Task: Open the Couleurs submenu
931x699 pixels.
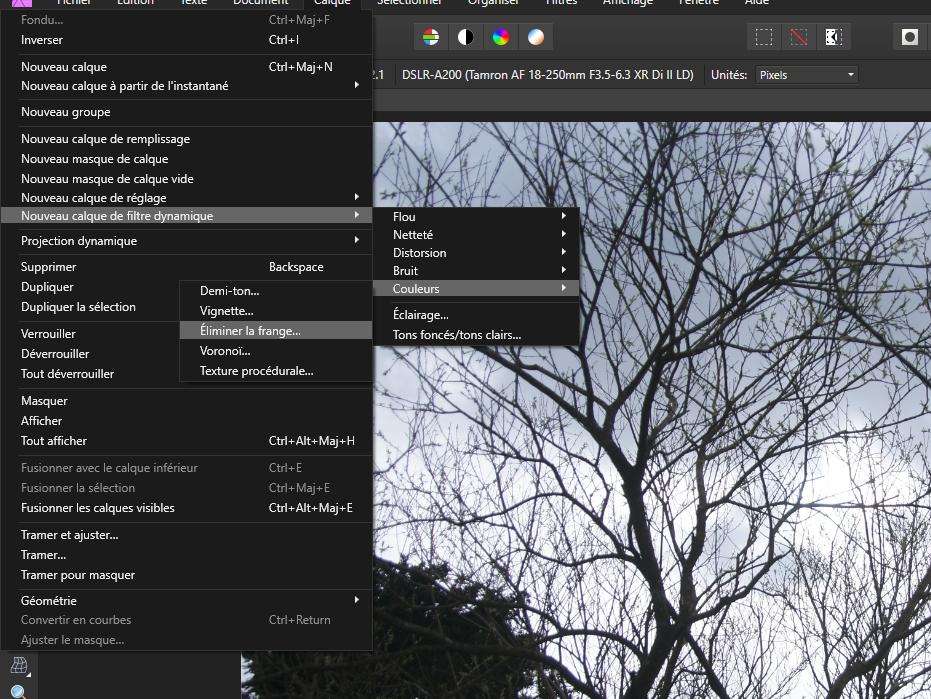Action: (476, 289)
